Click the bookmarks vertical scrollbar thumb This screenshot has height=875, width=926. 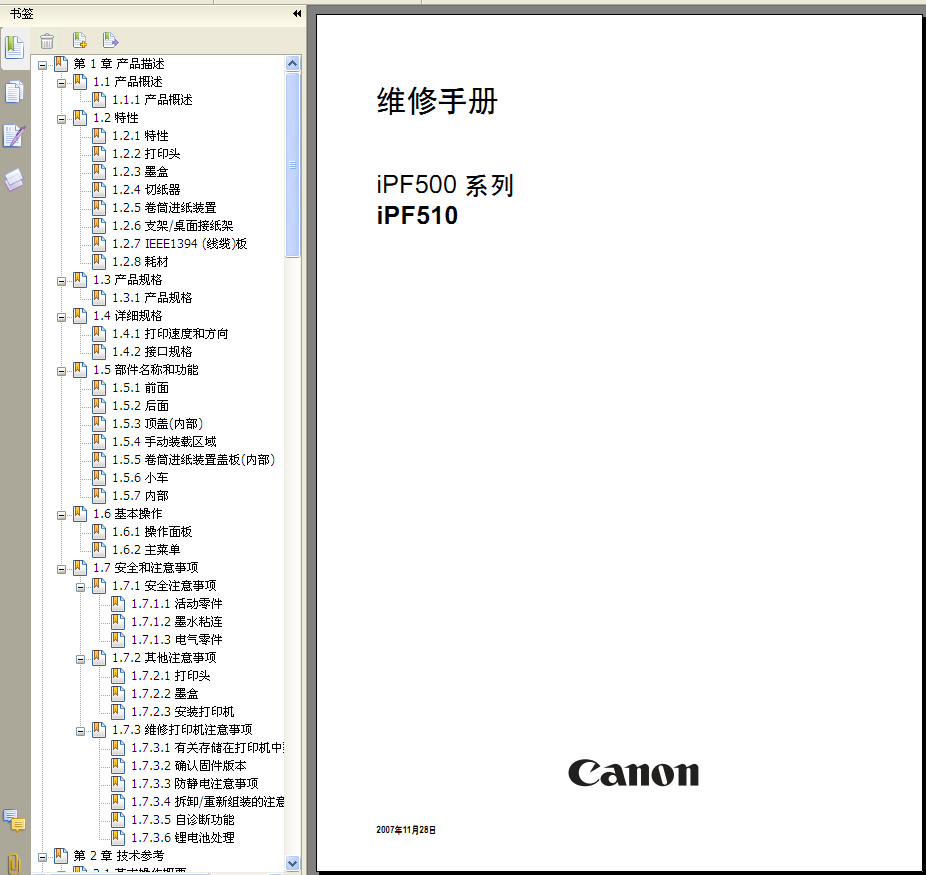292,165
